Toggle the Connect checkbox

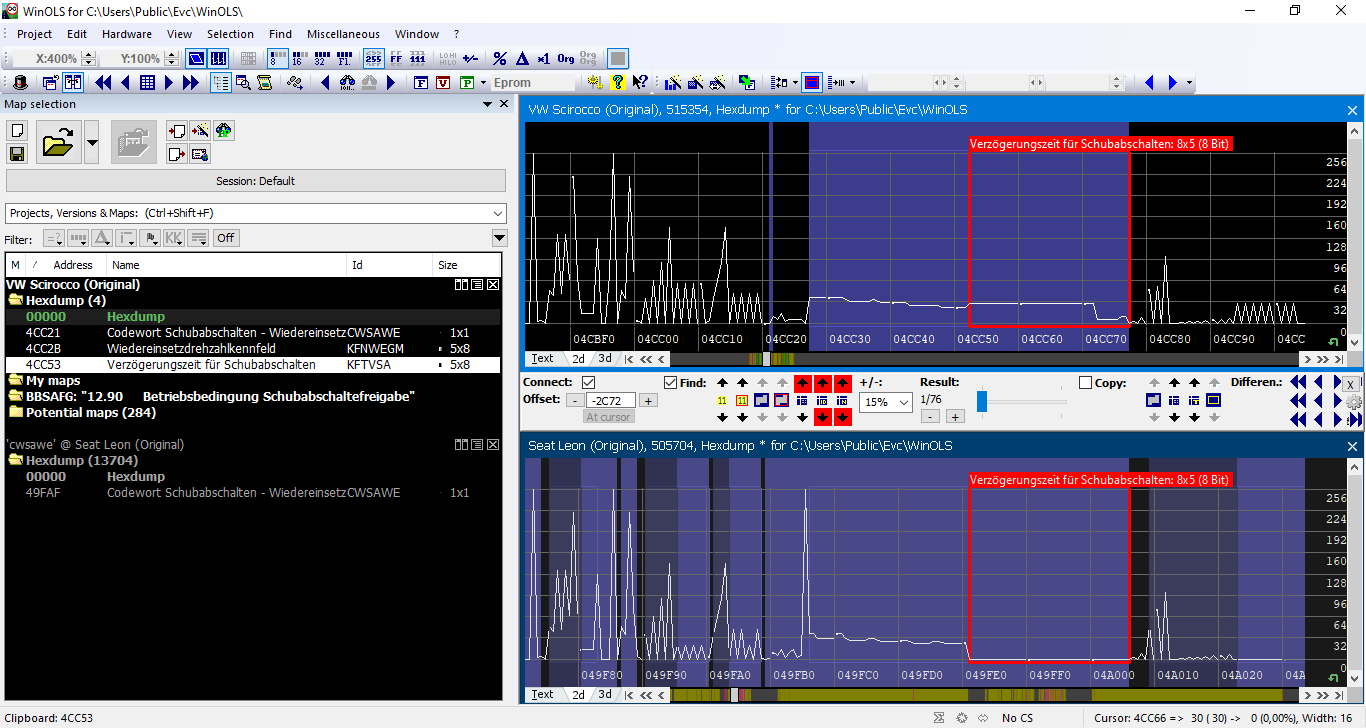tap(588, 382)
